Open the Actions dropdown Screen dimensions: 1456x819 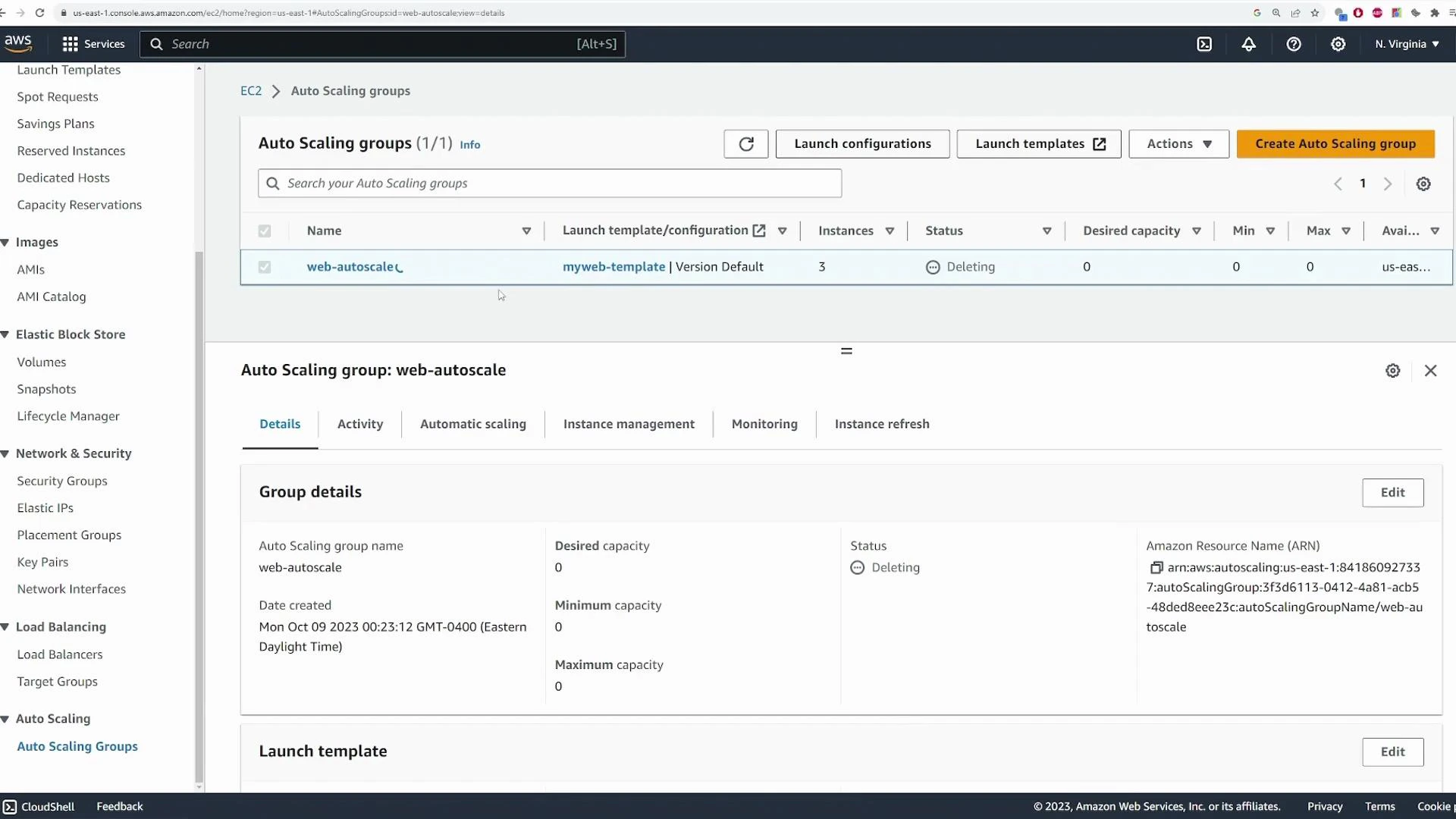(x=1178, y=143)
